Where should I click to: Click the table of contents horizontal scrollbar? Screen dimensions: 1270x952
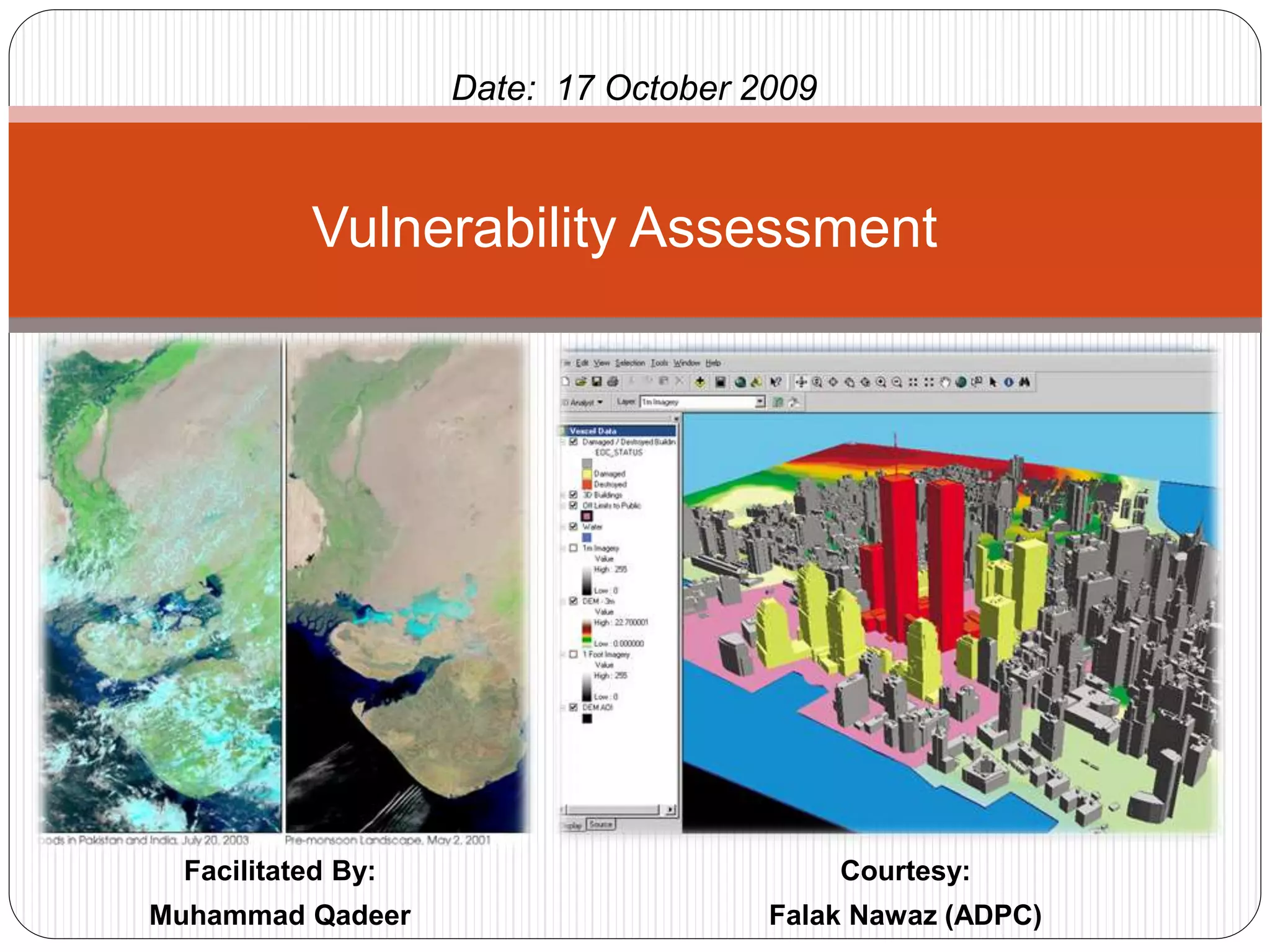coord(614,809)
